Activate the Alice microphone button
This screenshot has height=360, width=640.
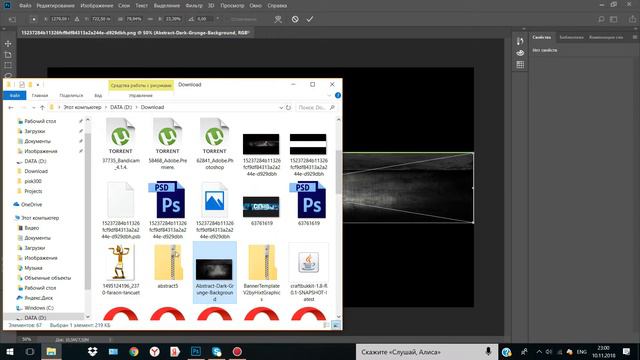[x=488, y=351]
